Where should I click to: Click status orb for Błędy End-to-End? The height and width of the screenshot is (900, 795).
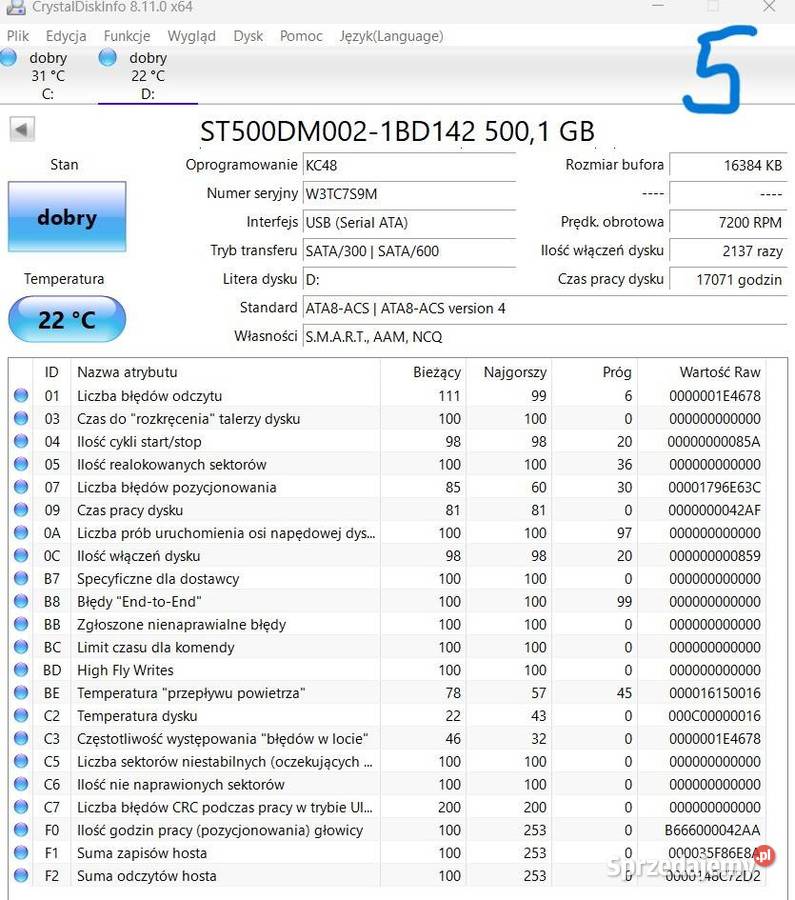coord(21,601)
